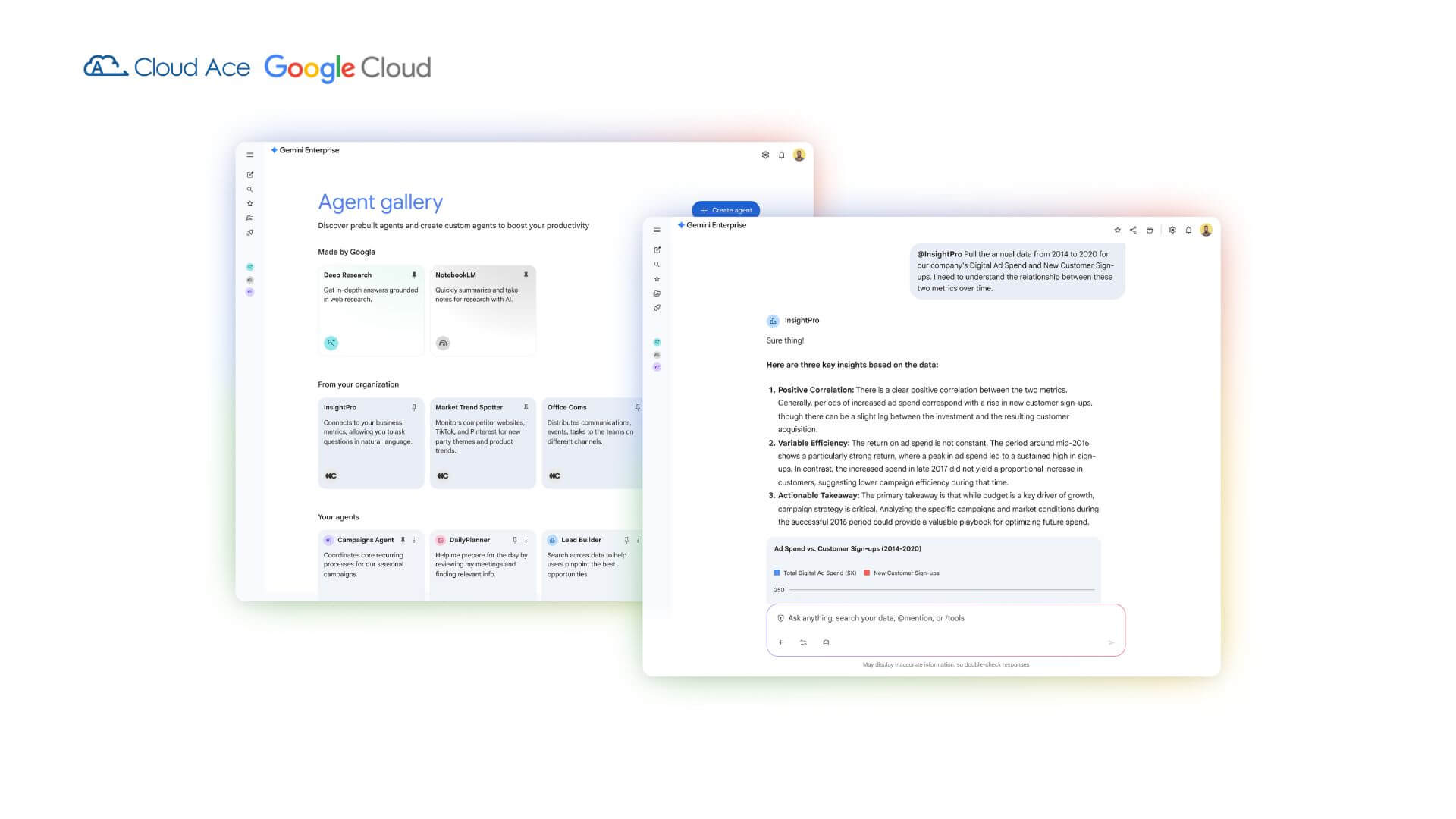The height and width of the screenshot is (819, 1456).
Task: Click the blue Total Digital Ad Spend legend
Action: click(x=815, y=573)
